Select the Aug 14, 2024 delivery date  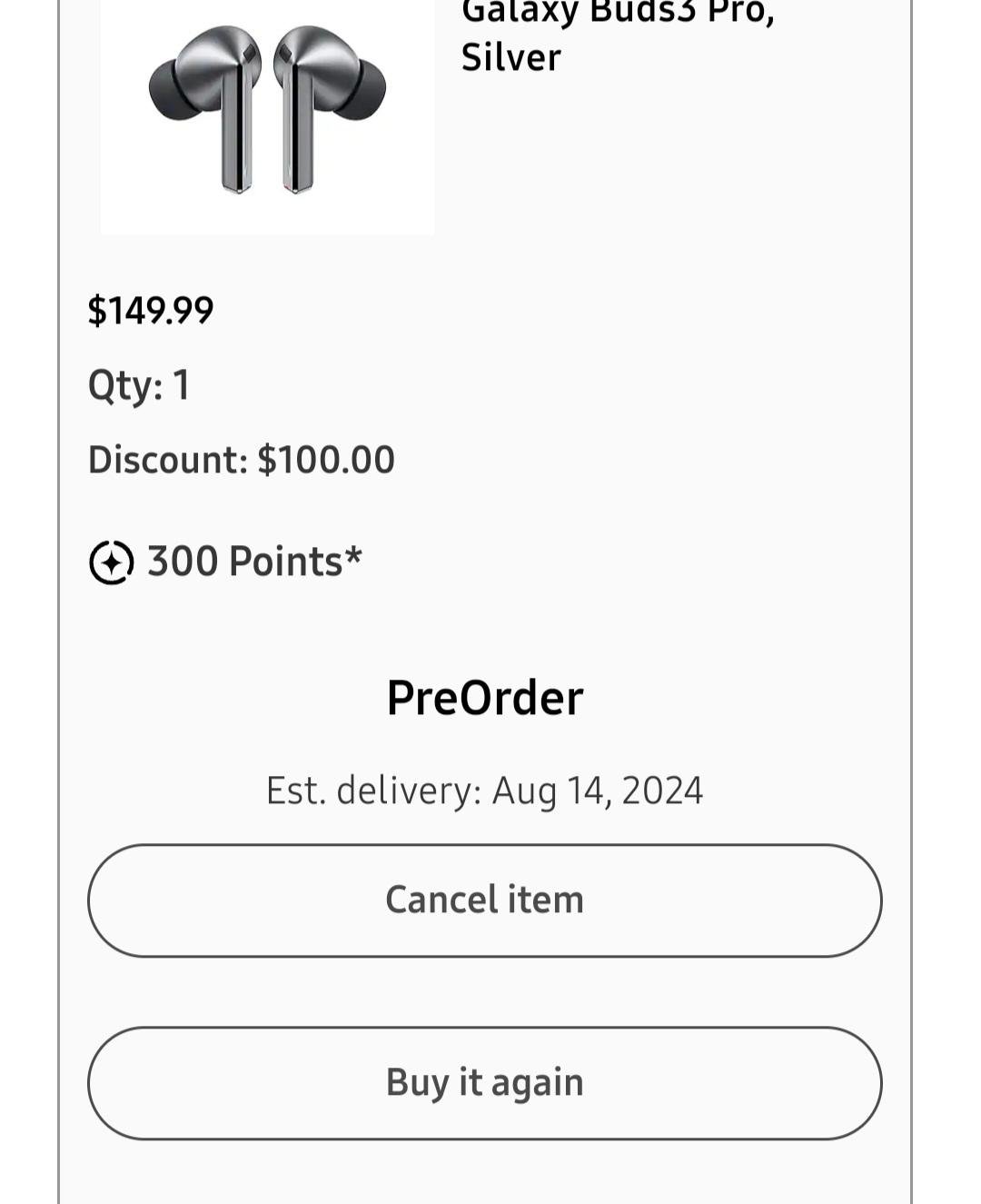pos(598,791)
